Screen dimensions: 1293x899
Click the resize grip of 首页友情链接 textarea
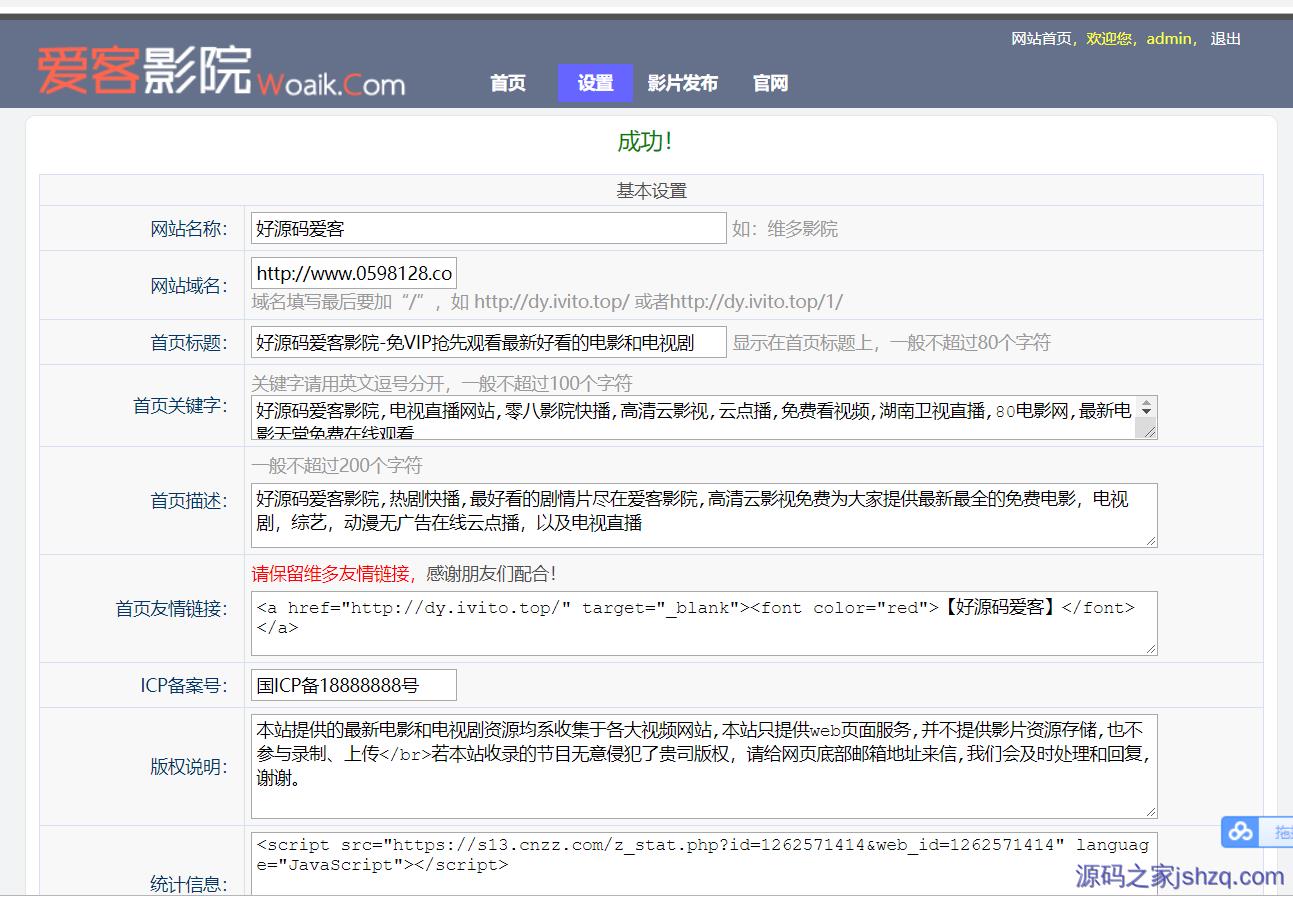[x=1151, y=649]
